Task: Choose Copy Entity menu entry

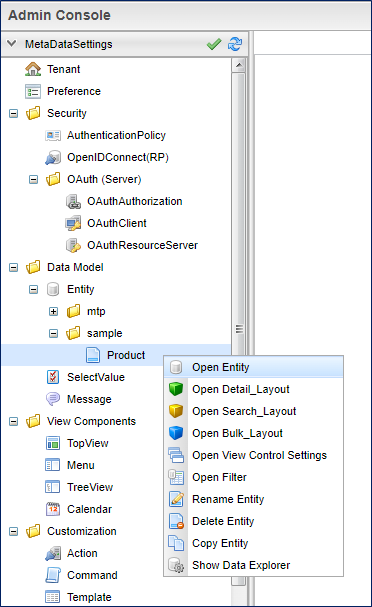Action: [254, 544]
